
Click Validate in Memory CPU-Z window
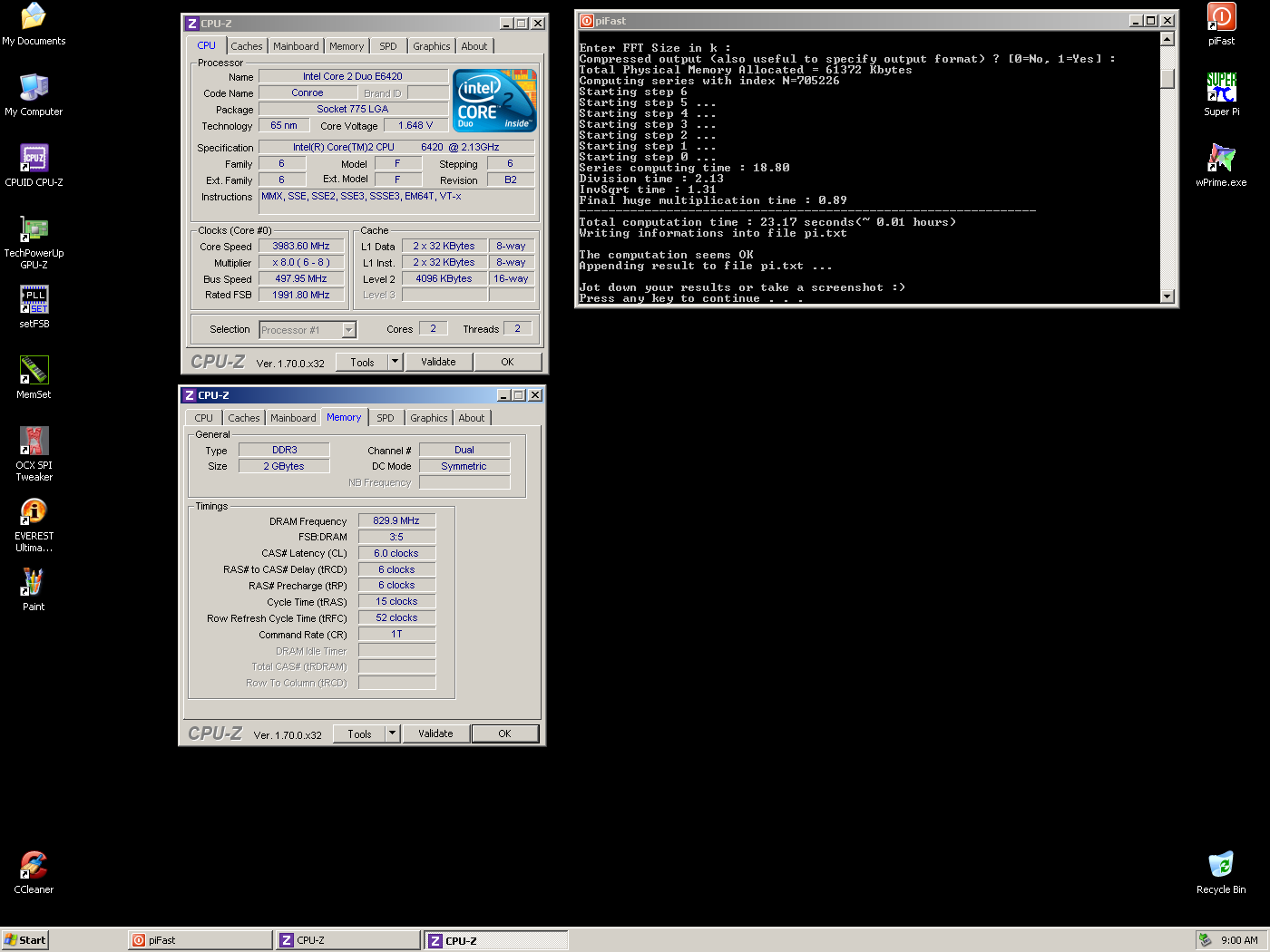click(x=435, y=733)
